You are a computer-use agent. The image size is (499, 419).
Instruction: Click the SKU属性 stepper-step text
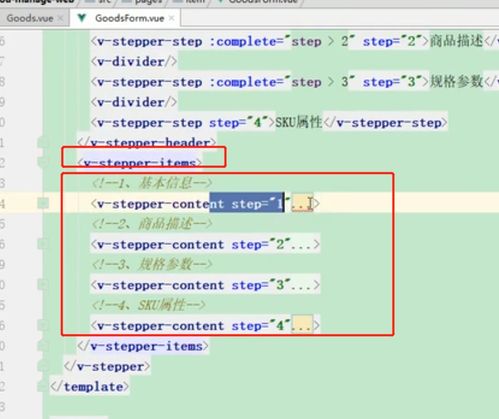click(x=299, y=122)
